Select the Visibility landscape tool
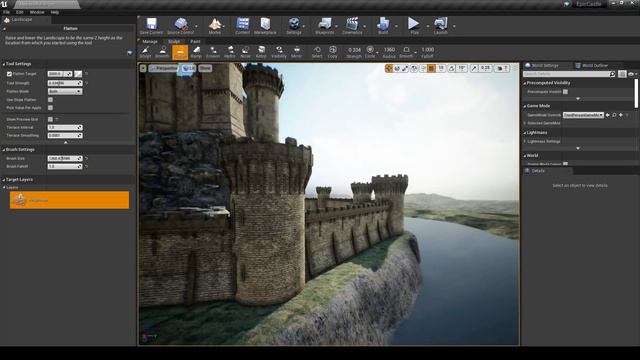The height and width of the screenshot is (360, 640). click(x=279, y=52)
